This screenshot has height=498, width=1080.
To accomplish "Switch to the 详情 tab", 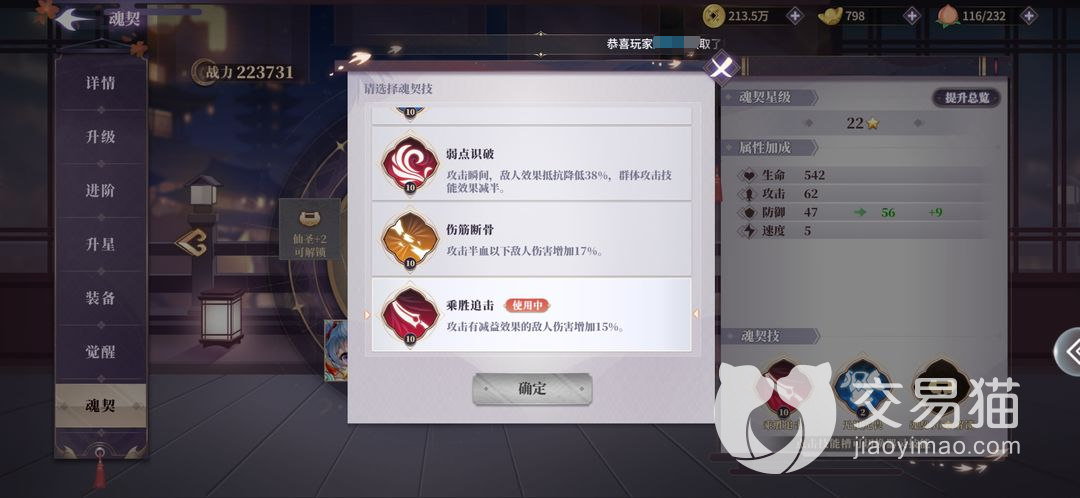I will [101, 83].
